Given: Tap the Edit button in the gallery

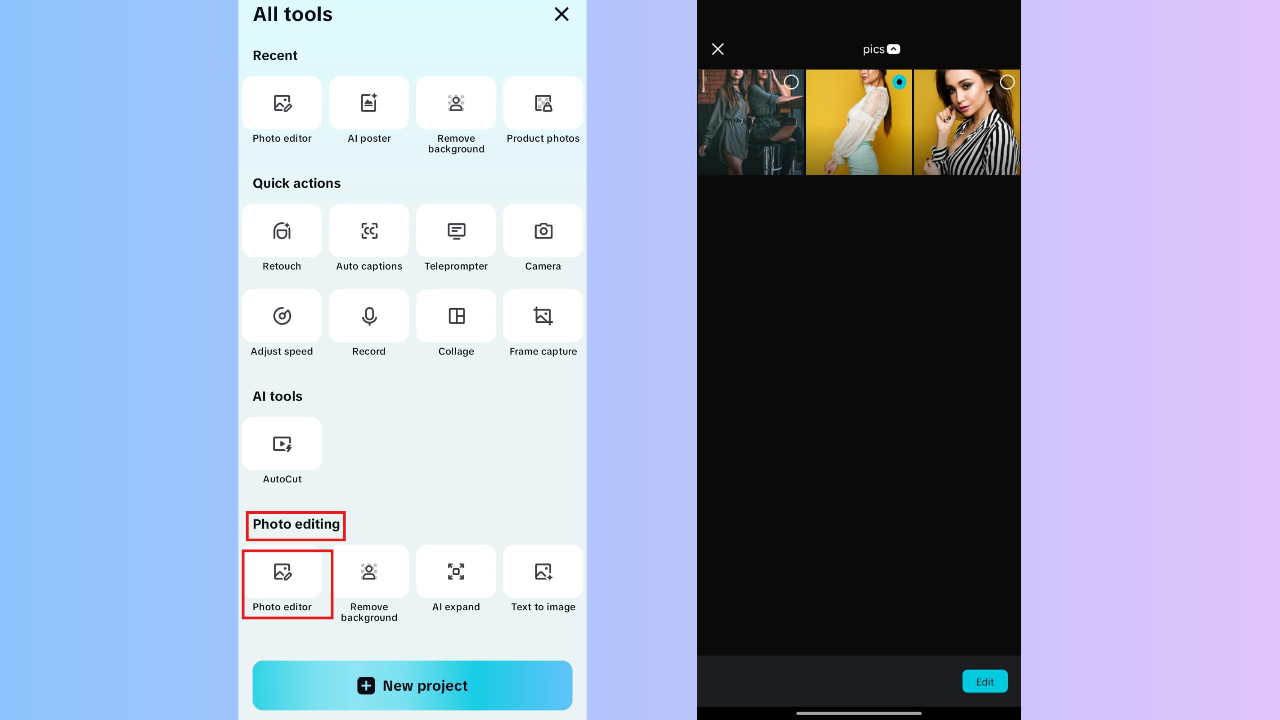Looking at the screenshot, I should point(984,681).
